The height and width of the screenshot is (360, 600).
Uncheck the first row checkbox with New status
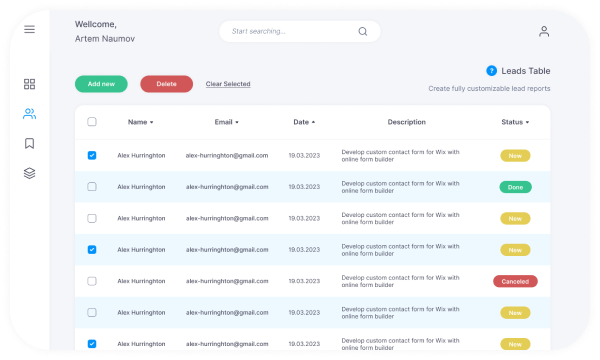click(92, 155)
